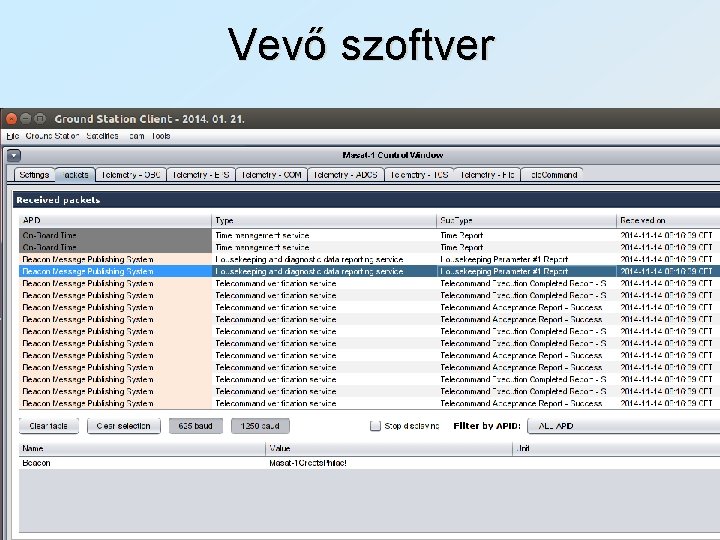720x540 pixels.
Task: Open the Filter by APID dropdown
Action: (624, 426)
